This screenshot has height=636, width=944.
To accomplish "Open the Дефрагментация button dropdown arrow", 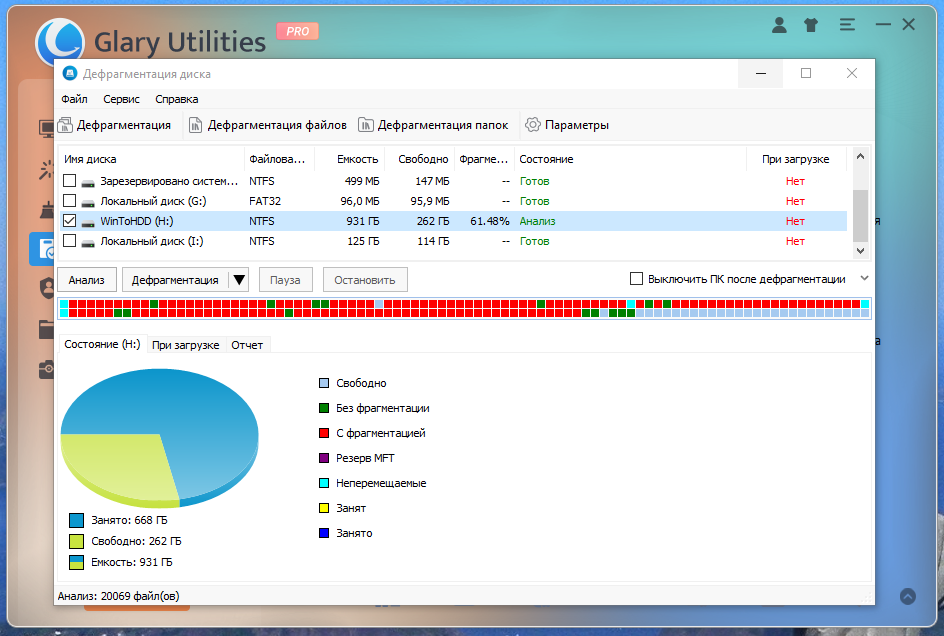I will 239,280.
